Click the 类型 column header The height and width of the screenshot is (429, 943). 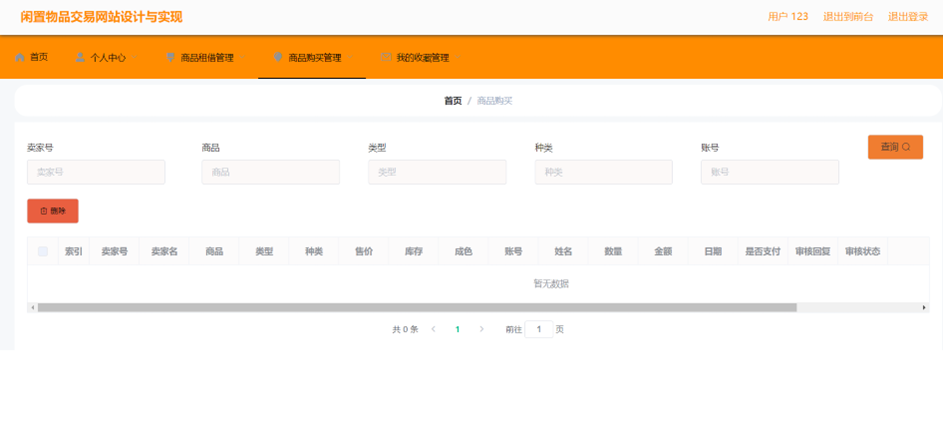[264, 252]
